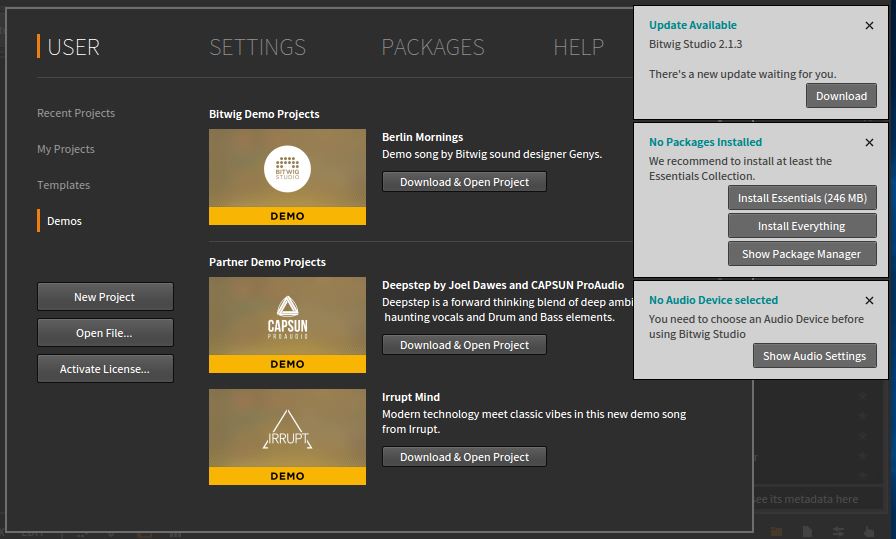
Task: Download the Bitwig Studio 2.1.3 update
Action: click(x=841, y=96)
